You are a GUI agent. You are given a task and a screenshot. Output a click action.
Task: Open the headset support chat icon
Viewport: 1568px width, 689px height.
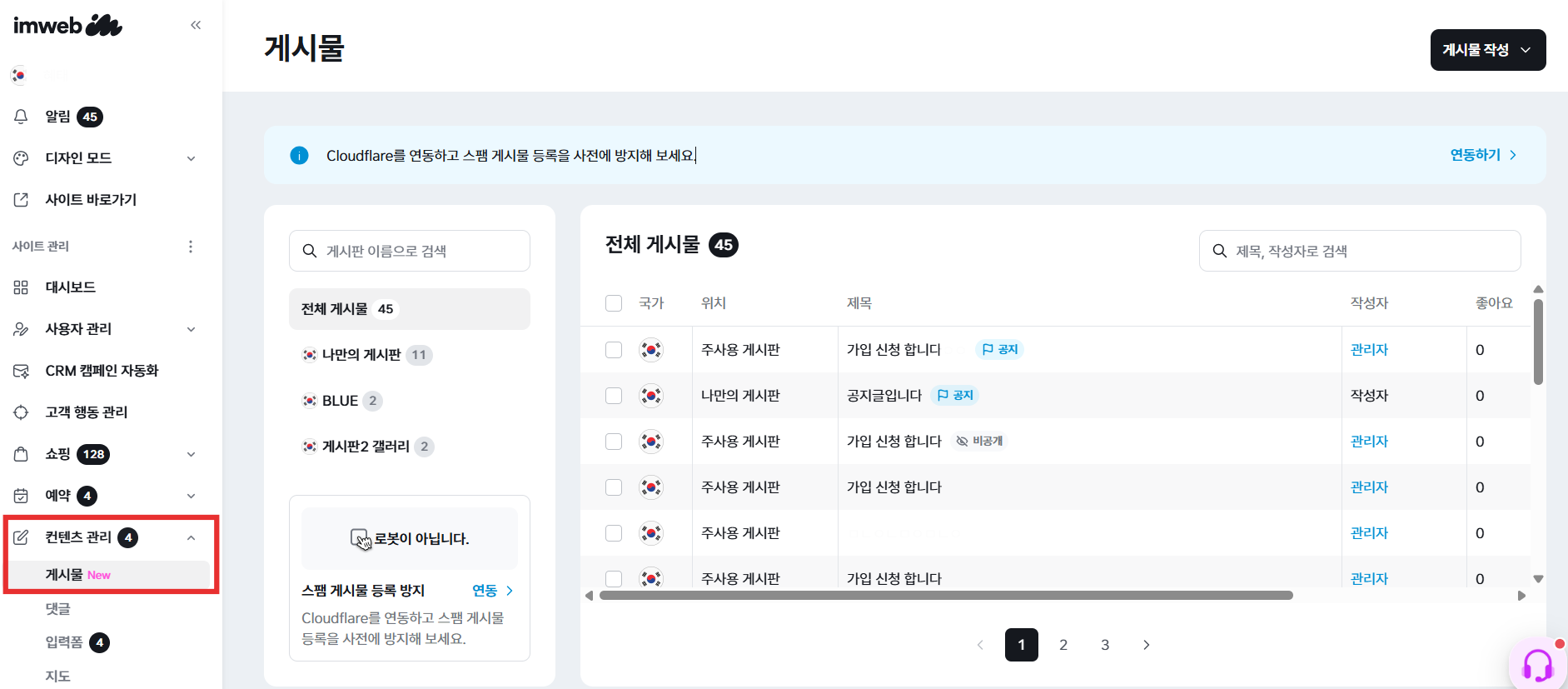pyautogui.click(x=1537, y=665)
